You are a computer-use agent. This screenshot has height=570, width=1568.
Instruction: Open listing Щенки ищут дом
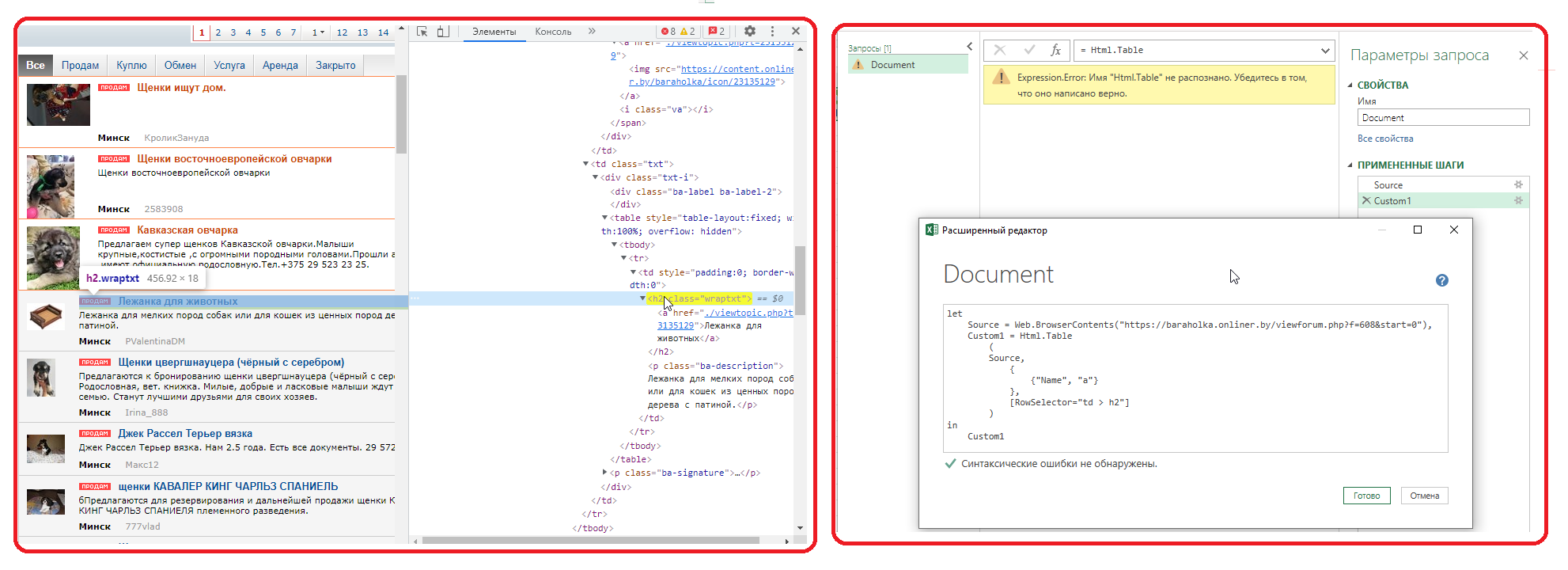pyautogui.click(x=181, y=88)
